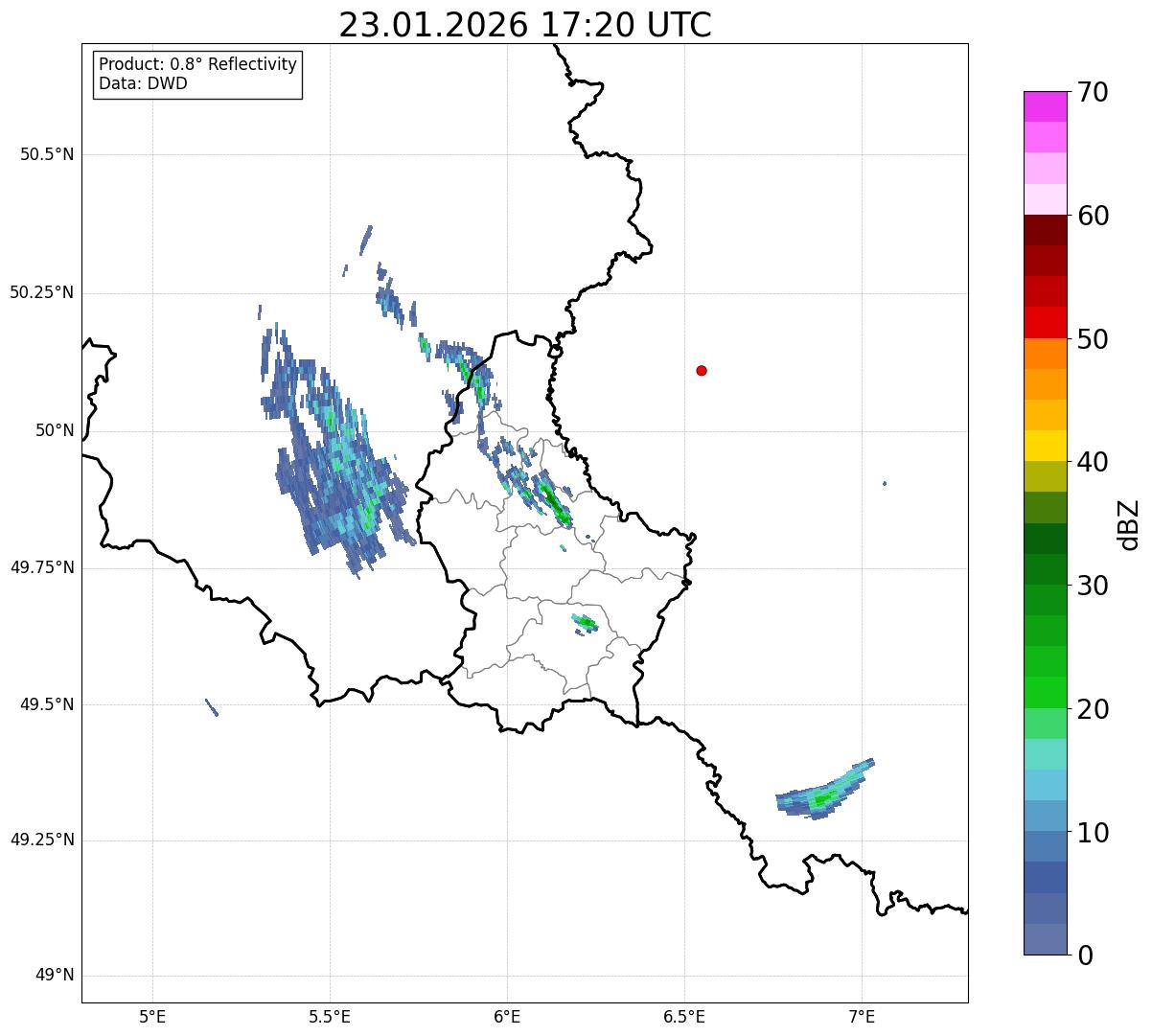Click the 6°E longitude label
The image size is (1152, 1036).
(x=507, y=1016)
